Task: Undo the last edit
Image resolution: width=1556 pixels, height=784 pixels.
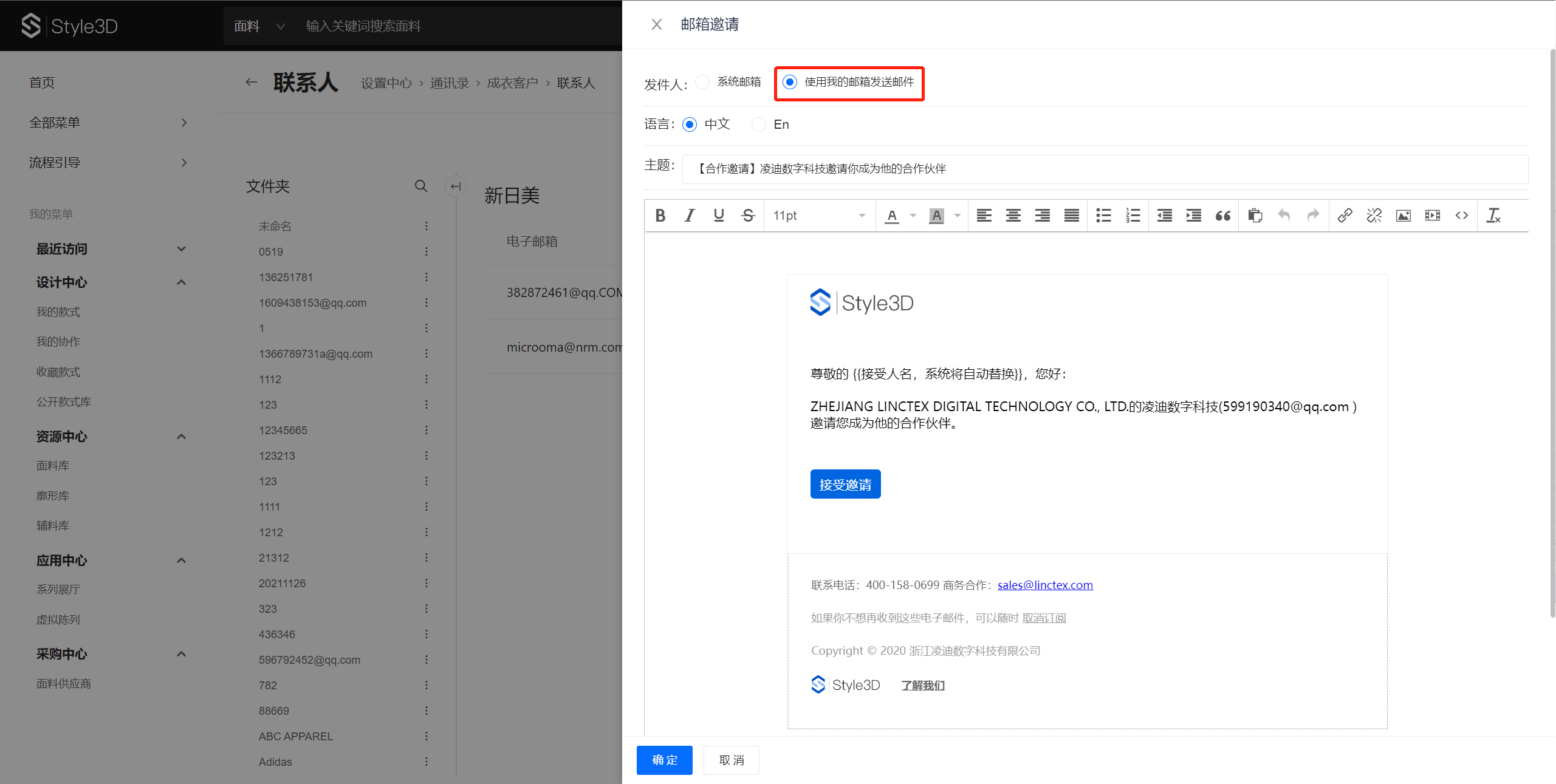Action: coord(1284,216)
